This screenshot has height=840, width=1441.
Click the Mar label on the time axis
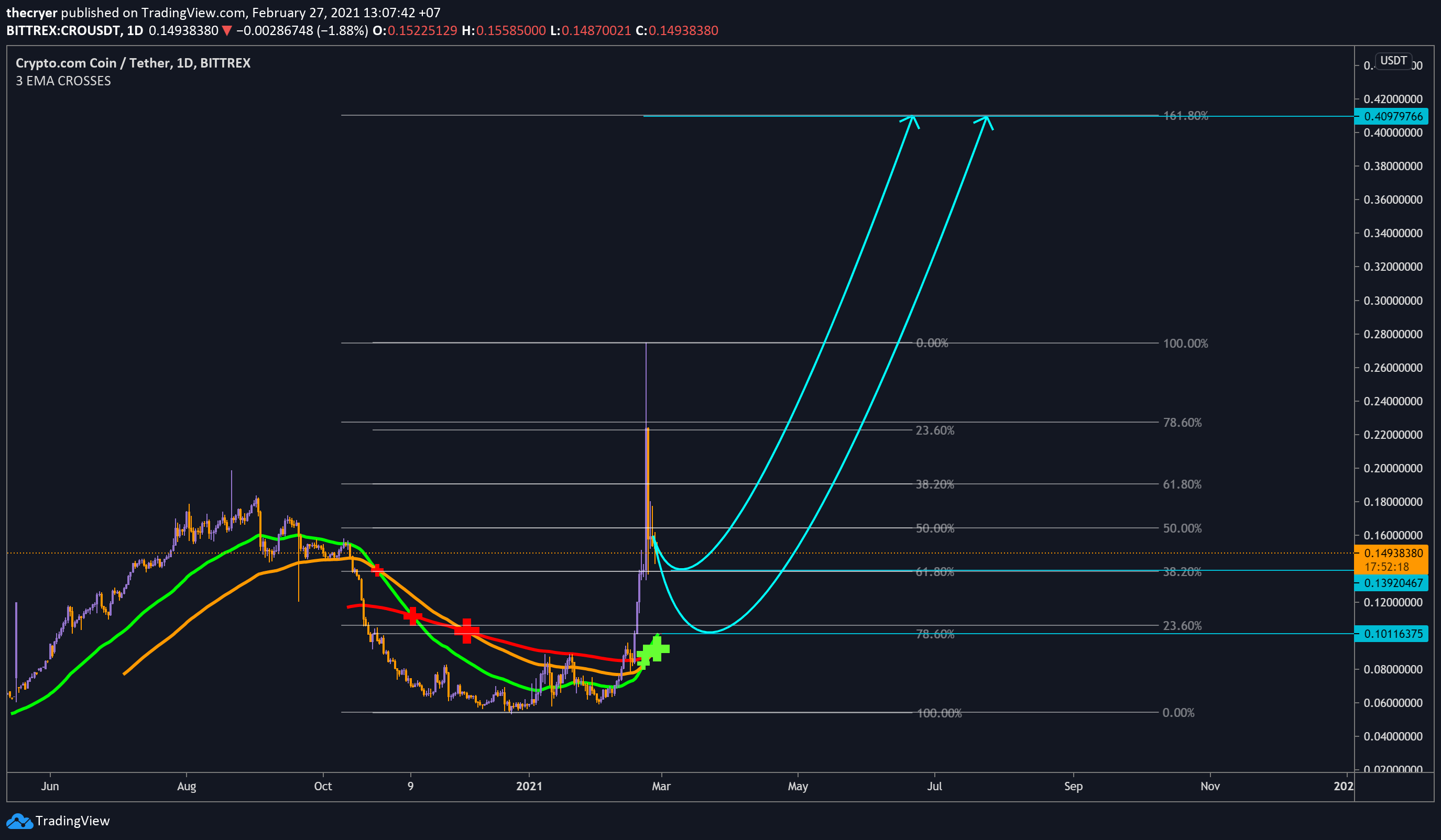[661, 786]
